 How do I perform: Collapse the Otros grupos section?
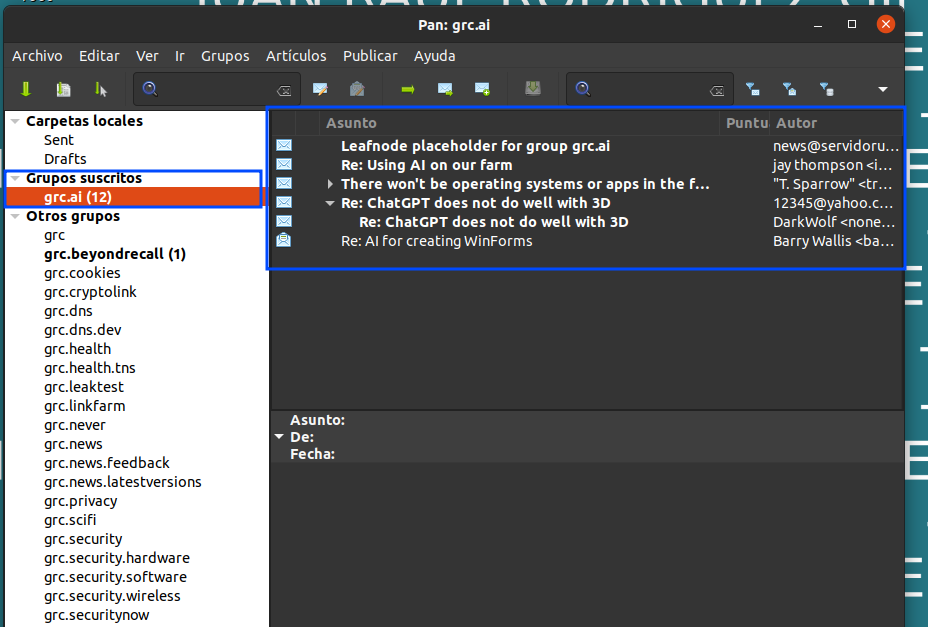click(x=15, y=216)
